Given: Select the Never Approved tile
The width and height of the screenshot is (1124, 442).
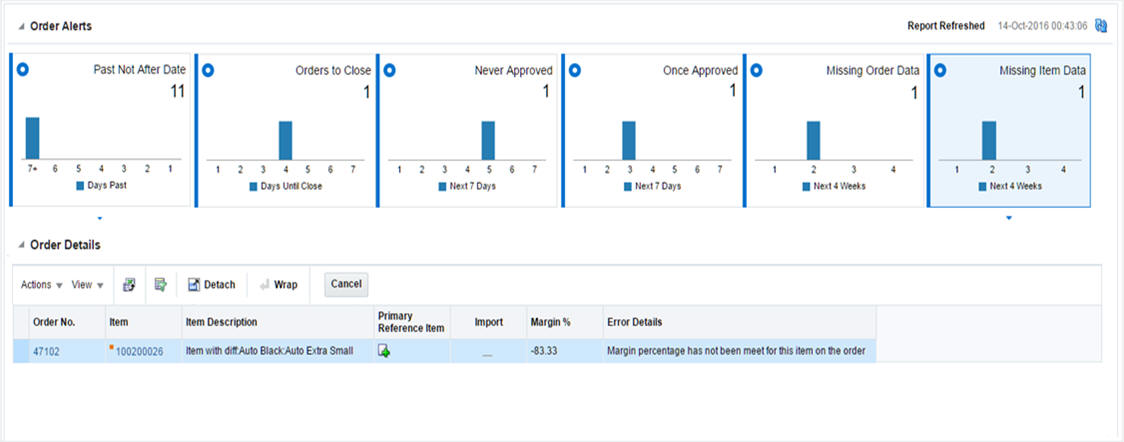Looking at the screenshot, I should (x=467, y=130).
